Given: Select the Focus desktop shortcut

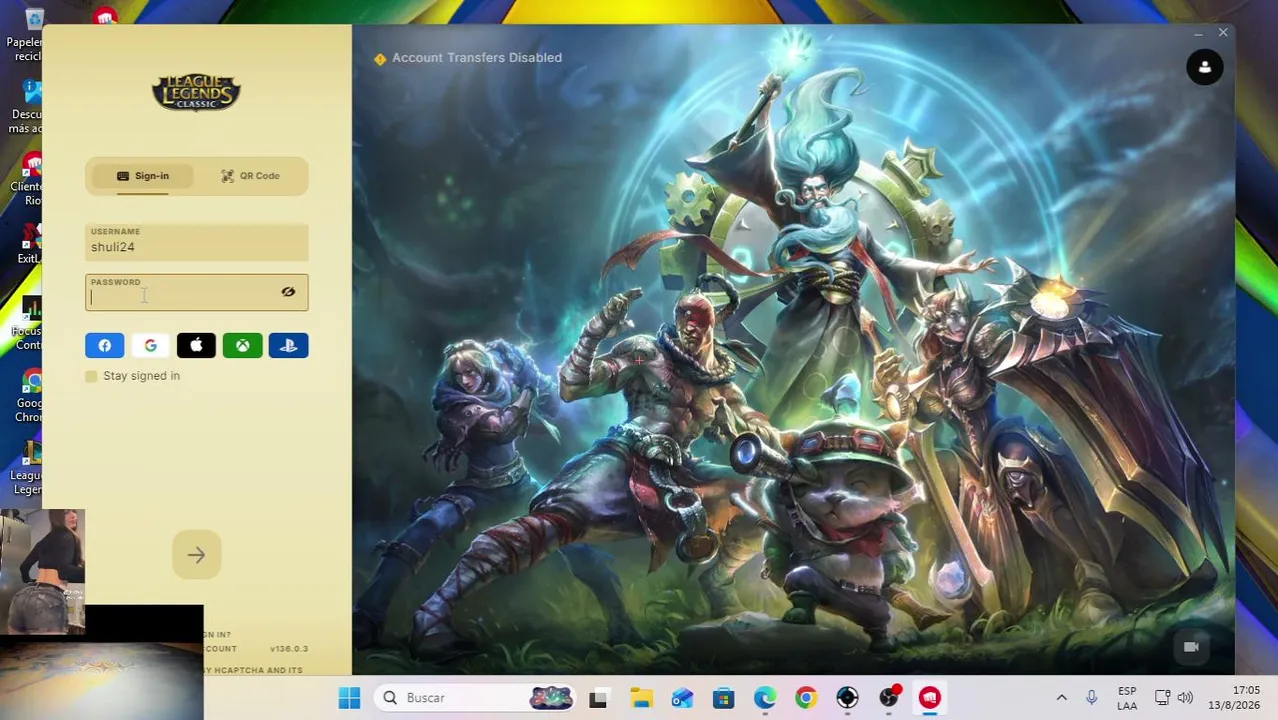Looking at the screenshot, I should (x=27, y=323).
